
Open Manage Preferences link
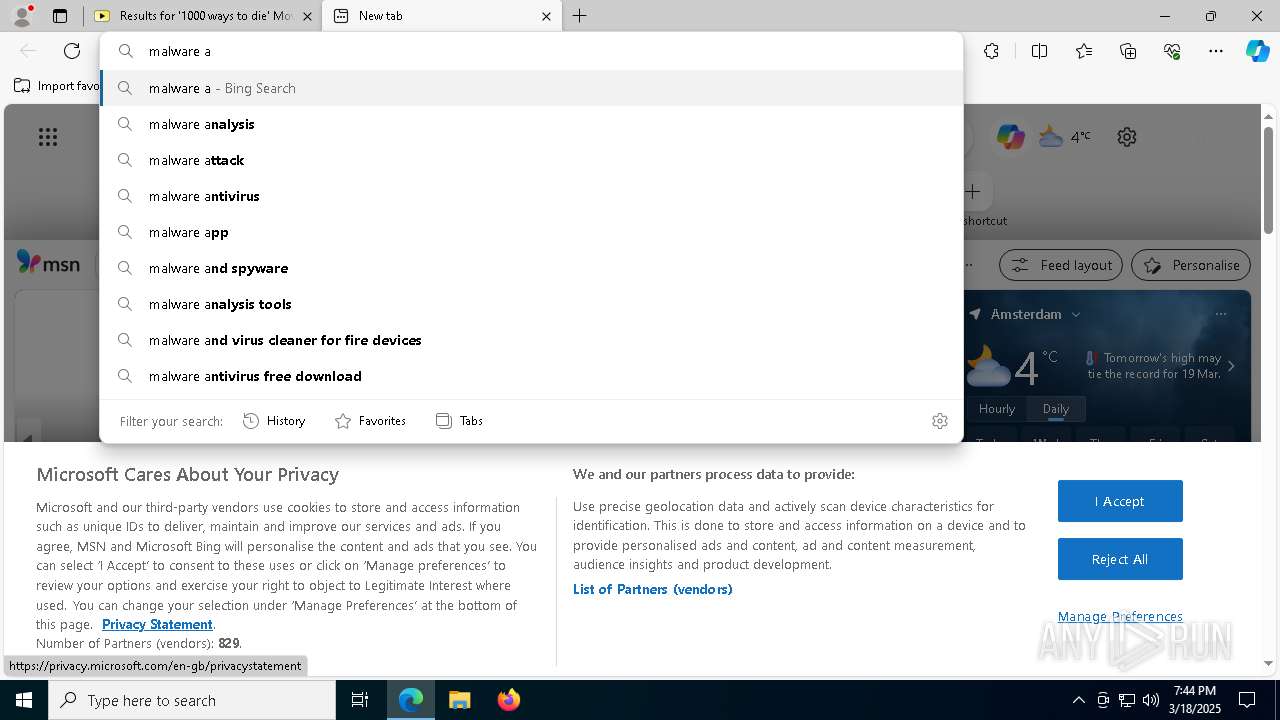[1120, 616]
